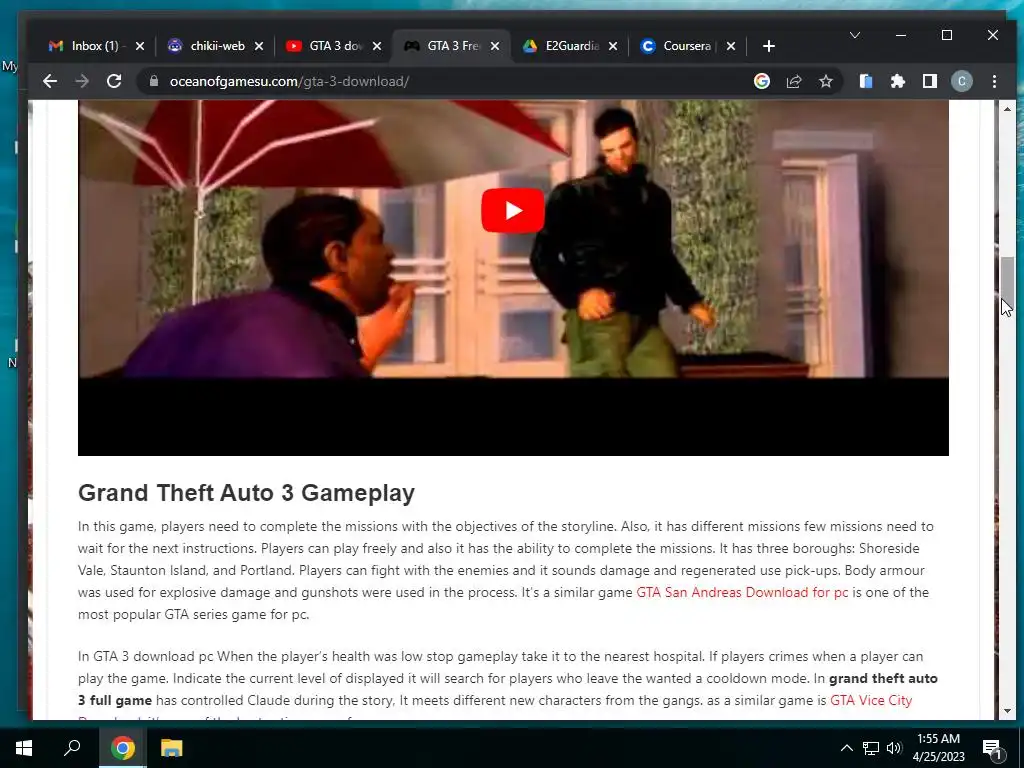
Task: Click the forward navigation arrow
Action: (82, 82)
